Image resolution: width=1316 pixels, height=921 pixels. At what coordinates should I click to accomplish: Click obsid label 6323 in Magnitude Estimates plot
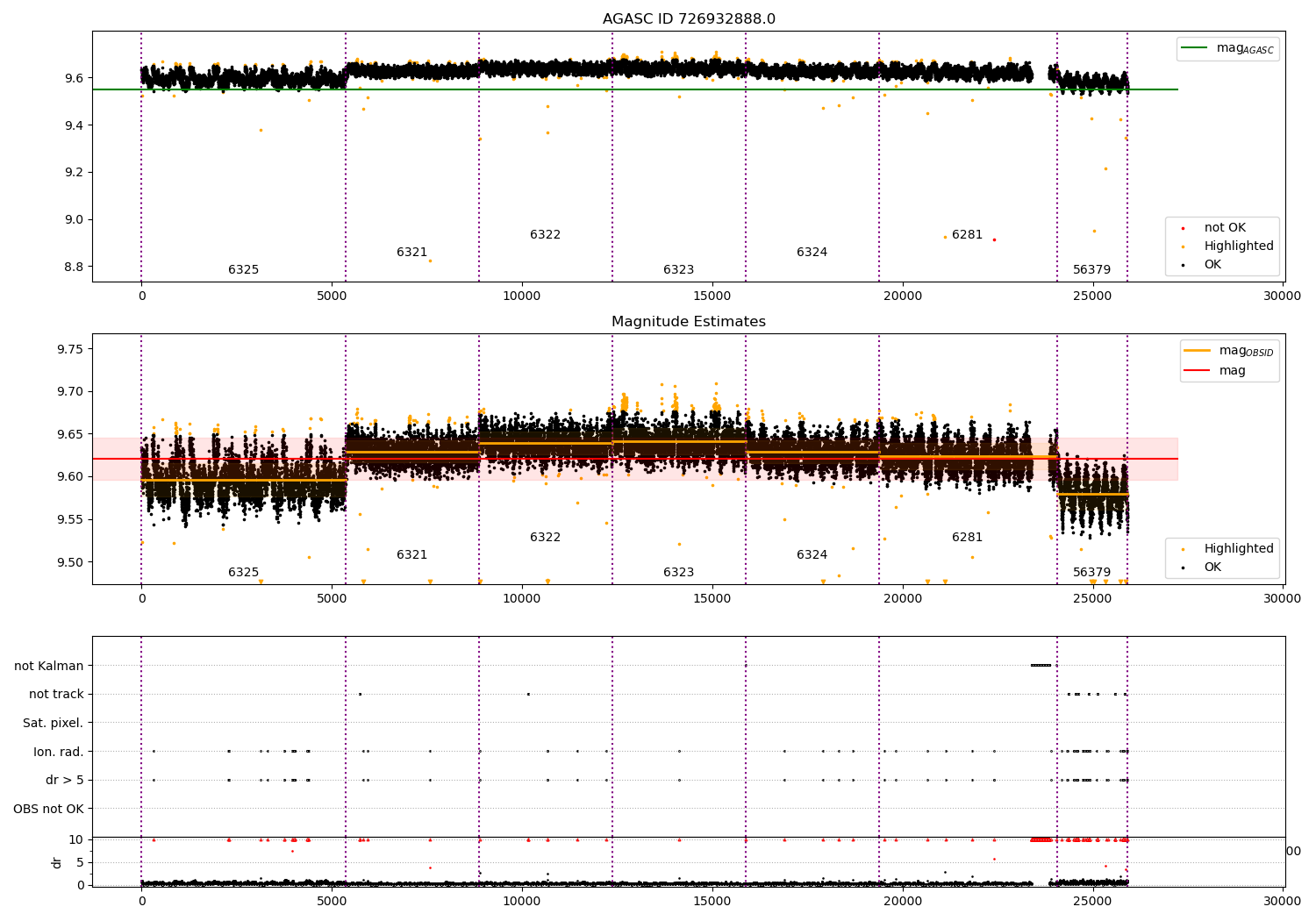pos(679,573)
